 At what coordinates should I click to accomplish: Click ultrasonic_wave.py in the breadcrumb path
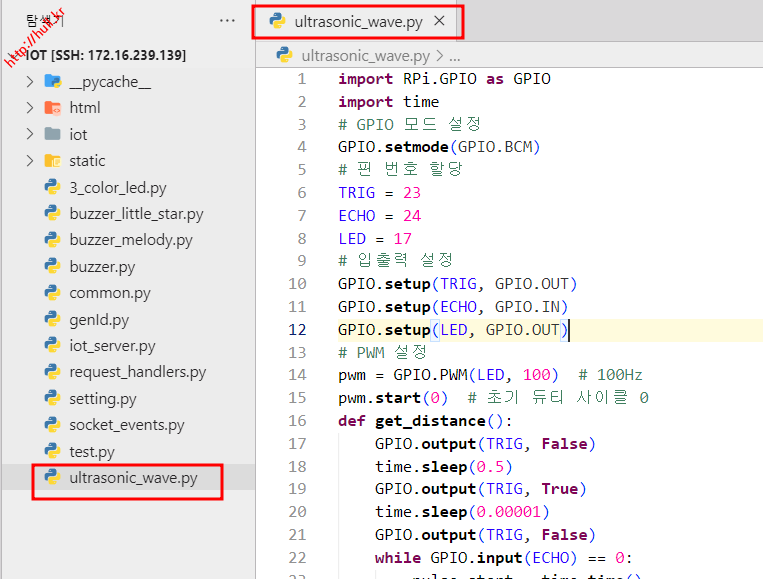(x=365, y=56)
